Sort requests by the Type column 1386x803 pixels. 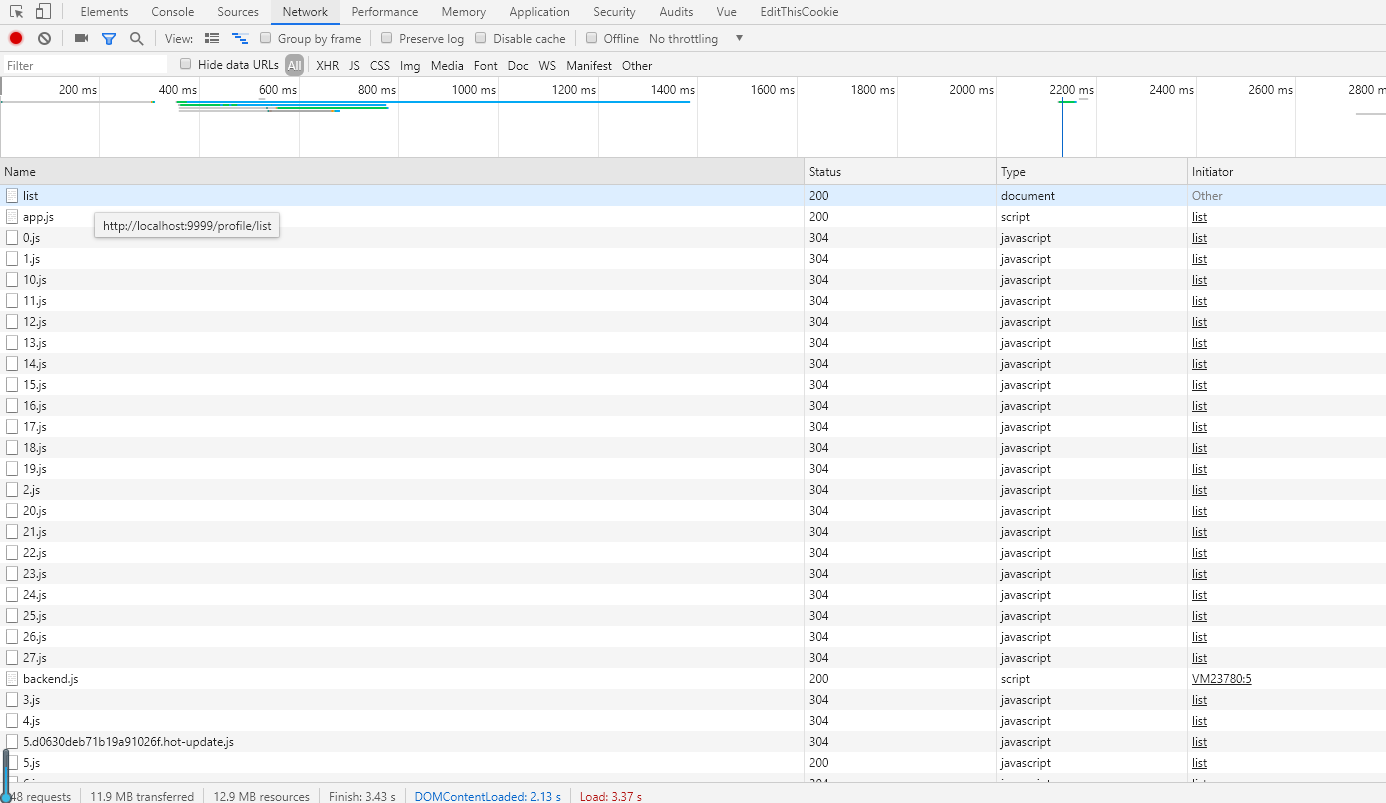pos(1092,171)
